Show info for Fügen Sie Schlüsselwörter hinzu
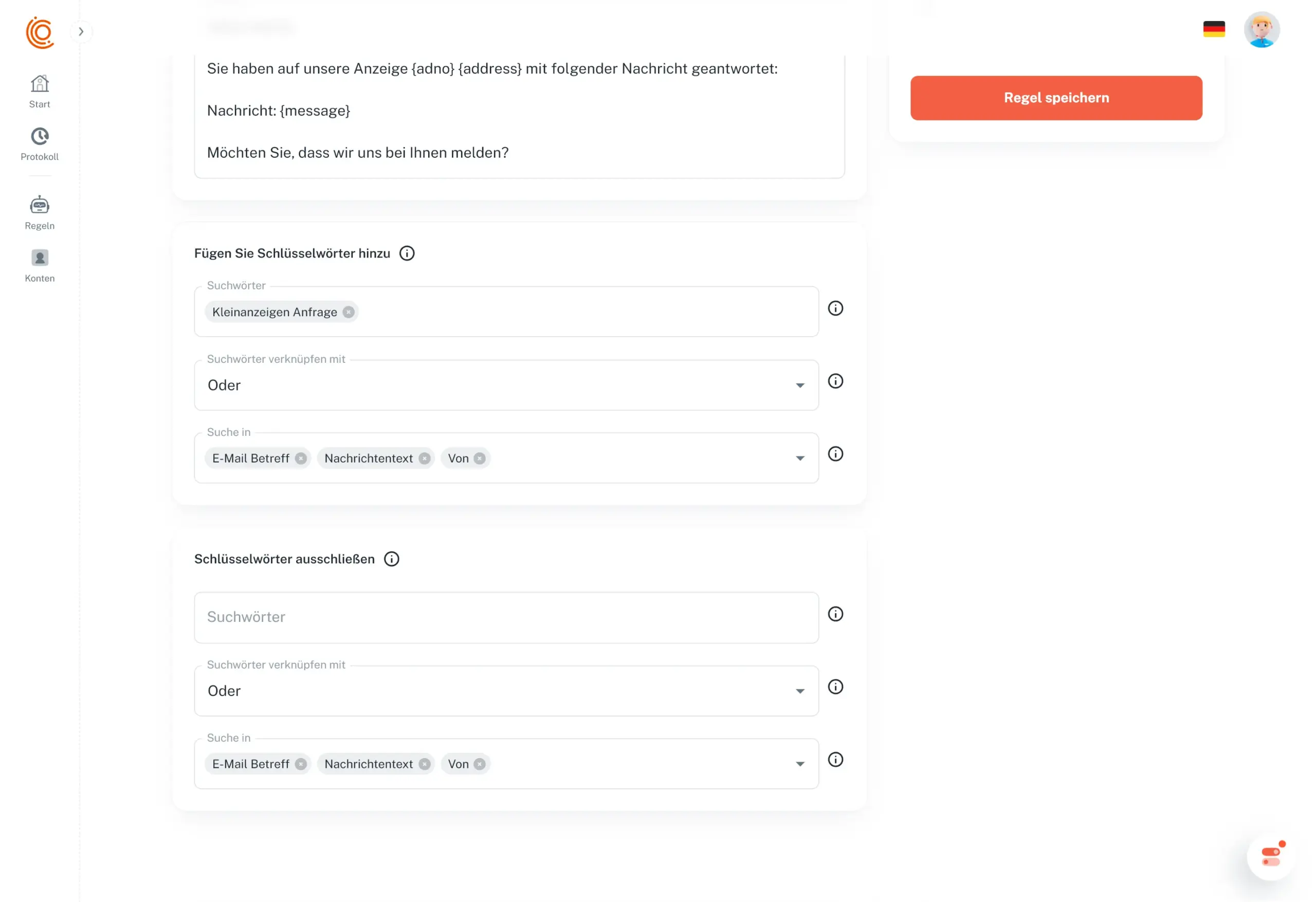This screenshot has width=1316, height=902. [407, 253]
